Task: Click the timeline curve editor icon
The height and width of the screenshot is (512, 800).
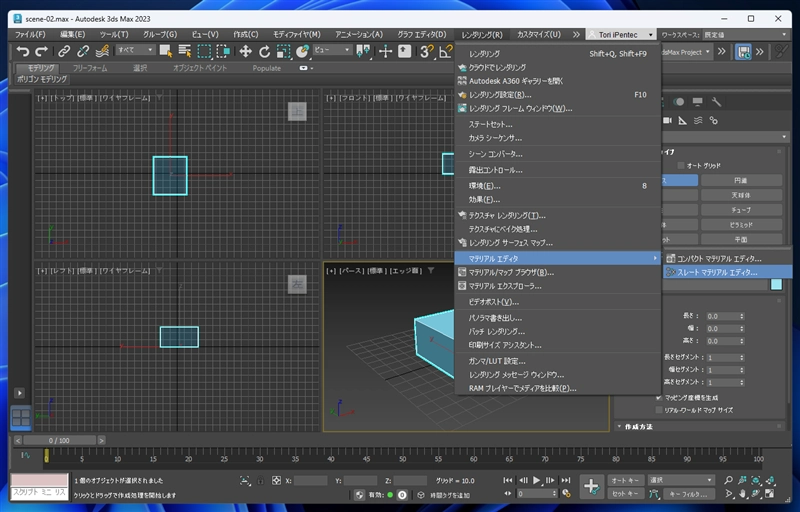Action: 26,455
